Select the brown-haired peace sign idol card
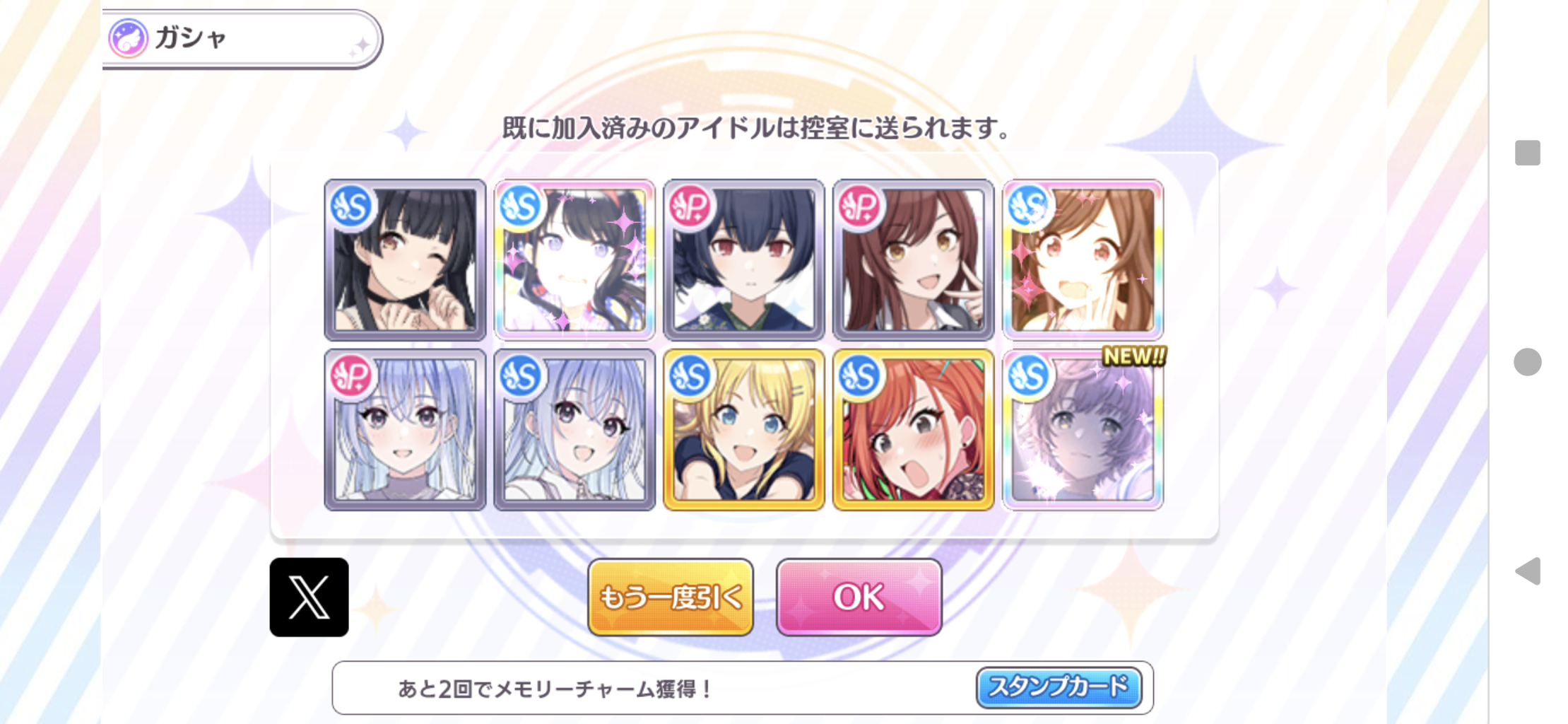 tap(914, 259)
